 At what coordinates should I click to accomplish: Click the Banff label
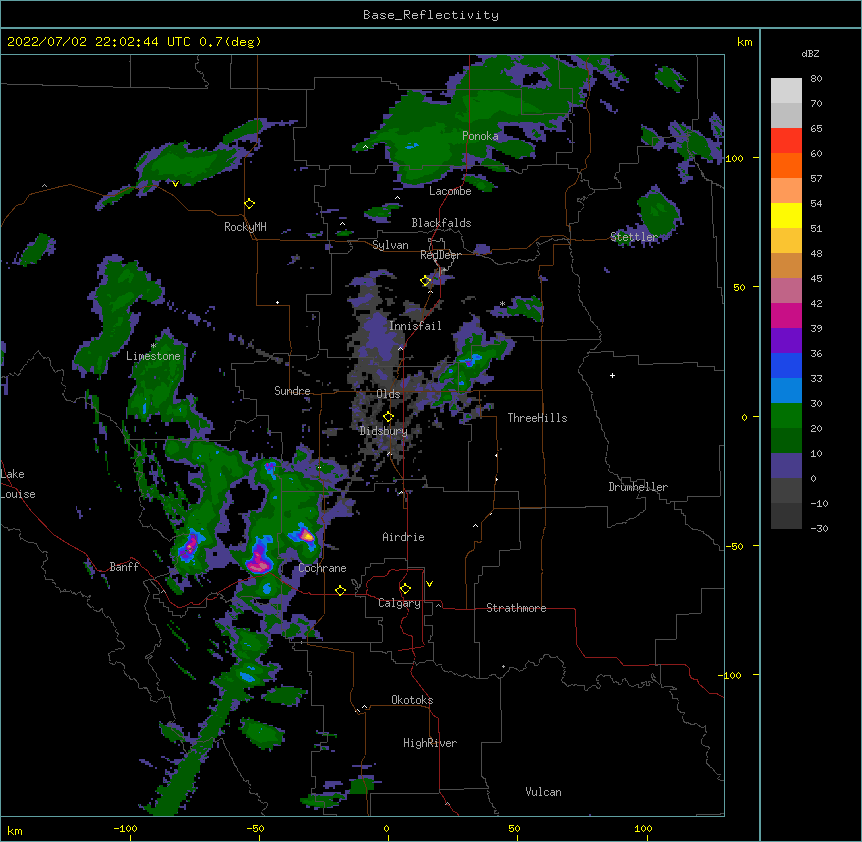coord(124,567)
